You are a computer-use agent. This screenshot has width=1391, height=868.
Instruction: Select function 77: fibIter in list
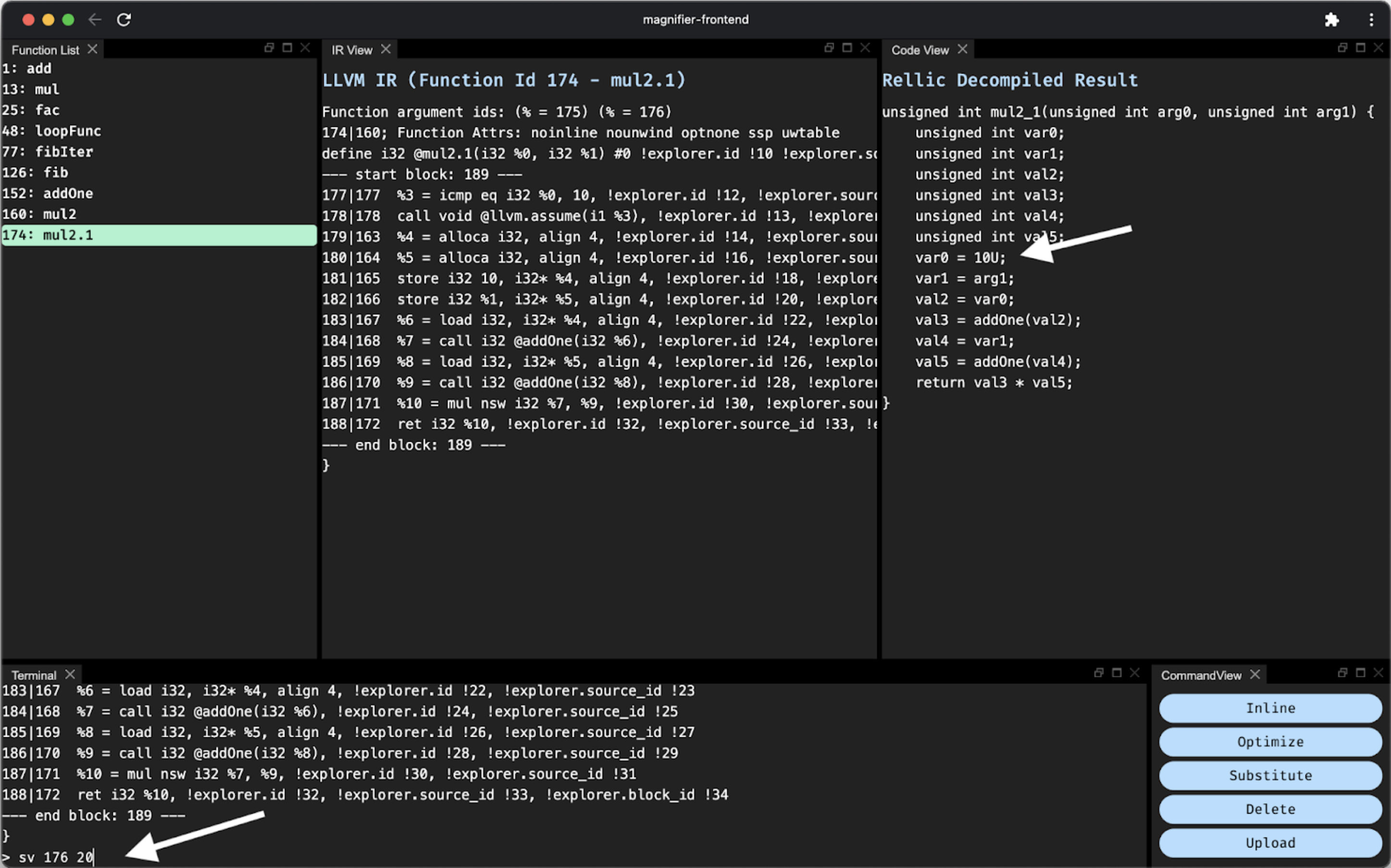(x=48, y=151)
